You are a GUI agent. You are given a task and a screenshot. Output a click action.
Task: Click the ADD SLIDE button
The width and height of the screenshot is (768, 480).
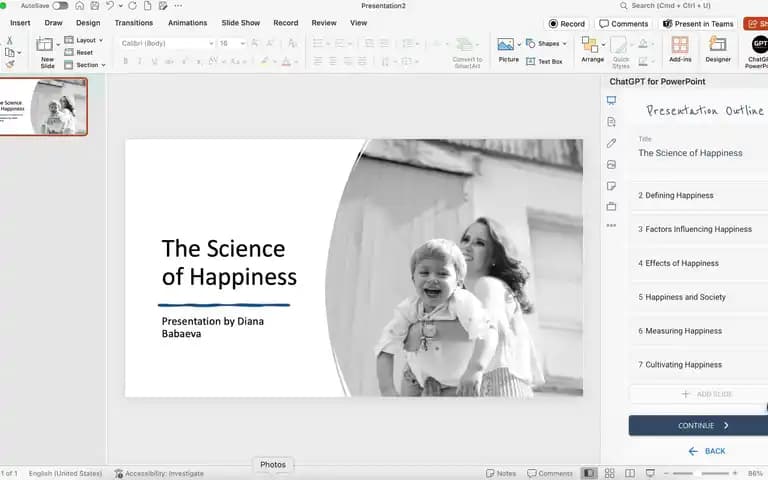tap(698, 394)
